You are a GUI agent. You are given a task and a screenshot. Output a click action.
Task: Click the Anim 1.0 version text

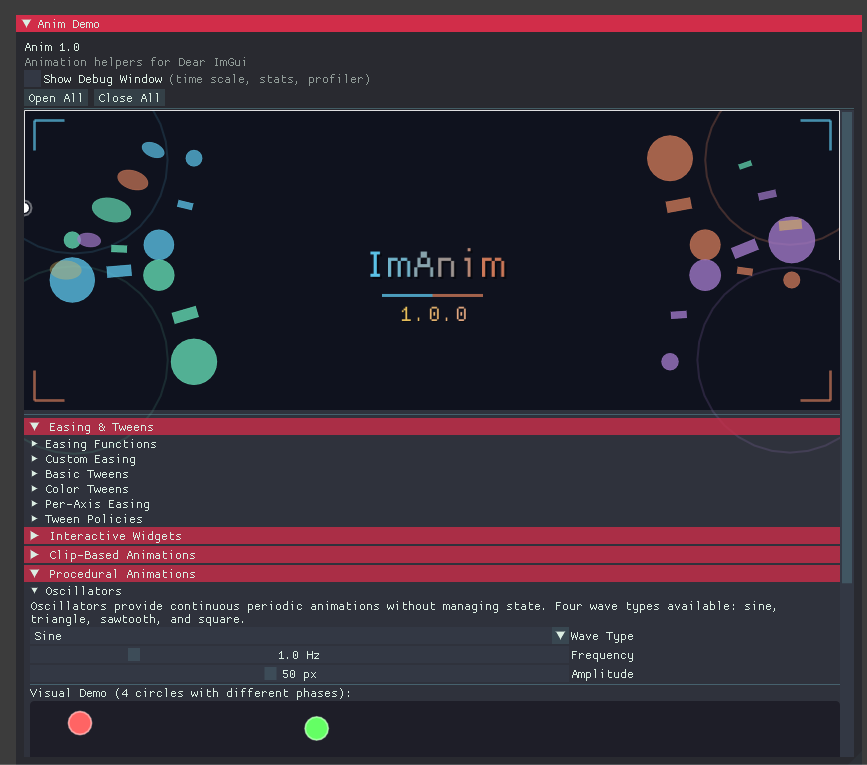pos(52,47)
